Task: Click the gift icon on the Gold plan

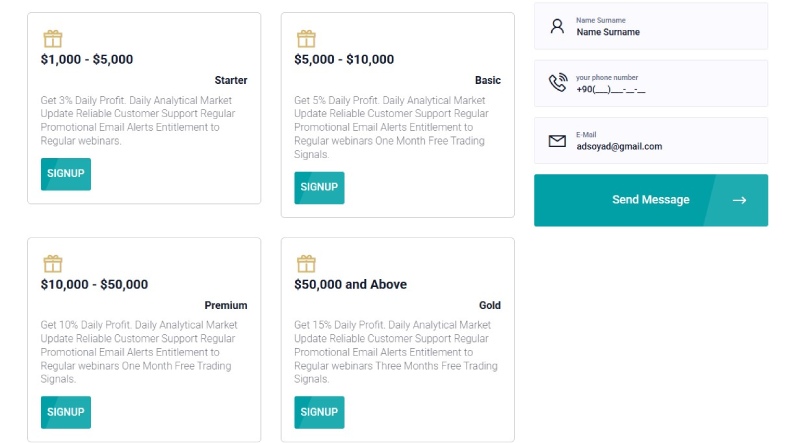Action: (306, 264)
